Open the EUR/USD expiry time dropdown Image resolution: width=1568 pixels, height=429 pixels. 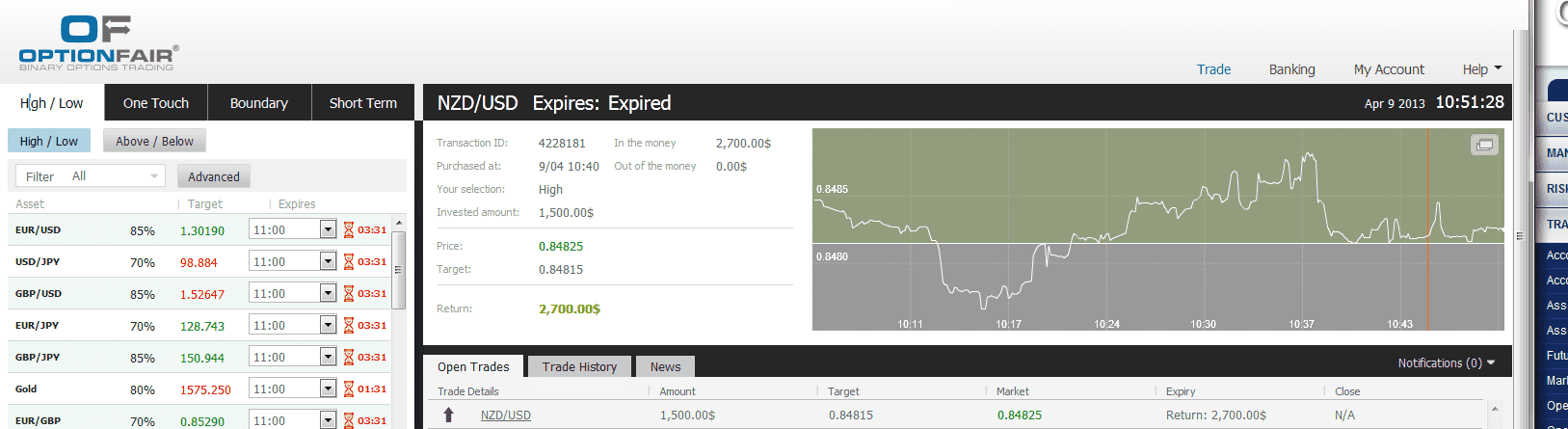click(x=328, y=229)
